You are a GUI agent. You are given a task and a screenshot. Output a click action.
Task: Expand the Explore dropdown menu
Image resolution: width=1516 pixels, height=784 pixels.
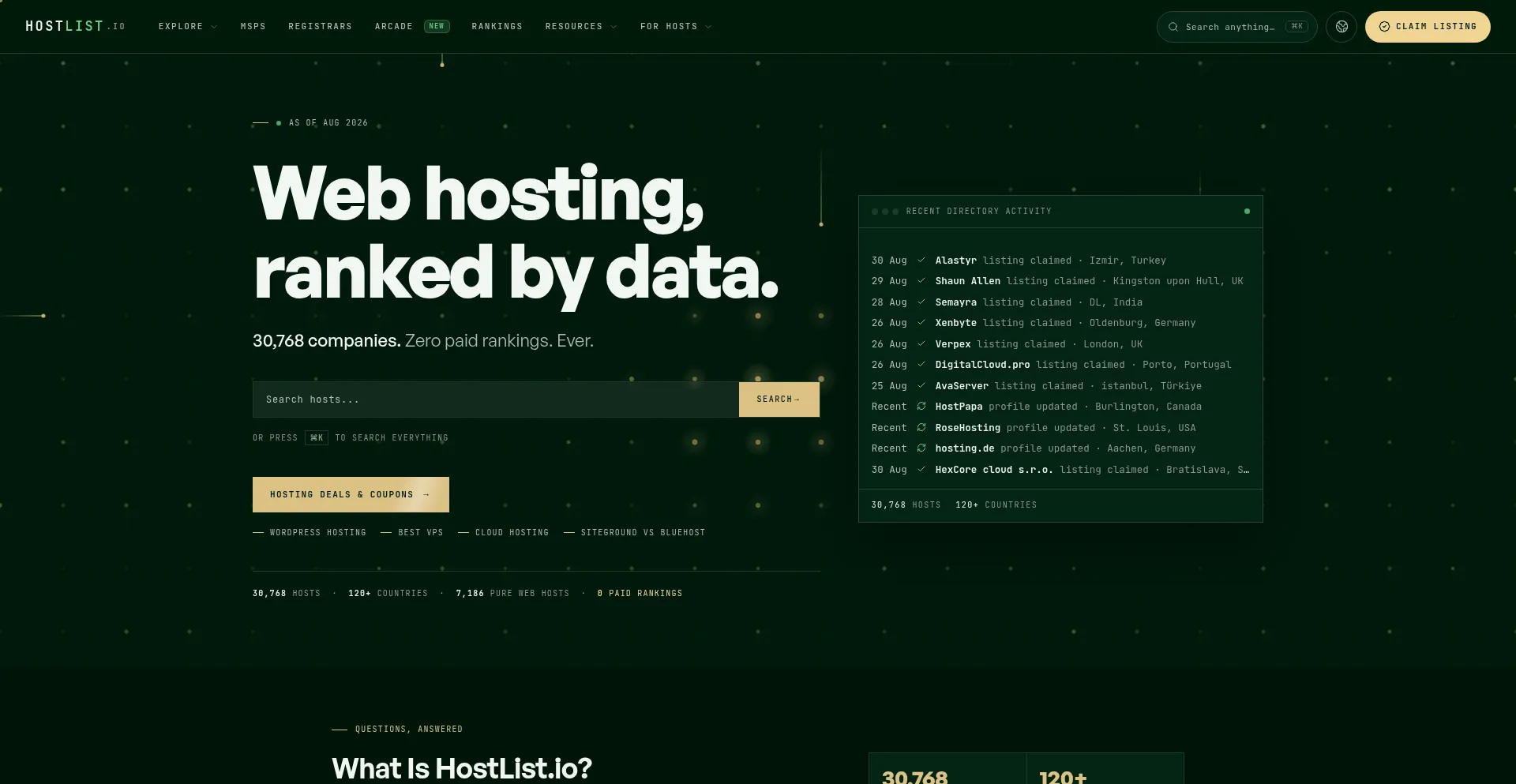pos(187,27)
